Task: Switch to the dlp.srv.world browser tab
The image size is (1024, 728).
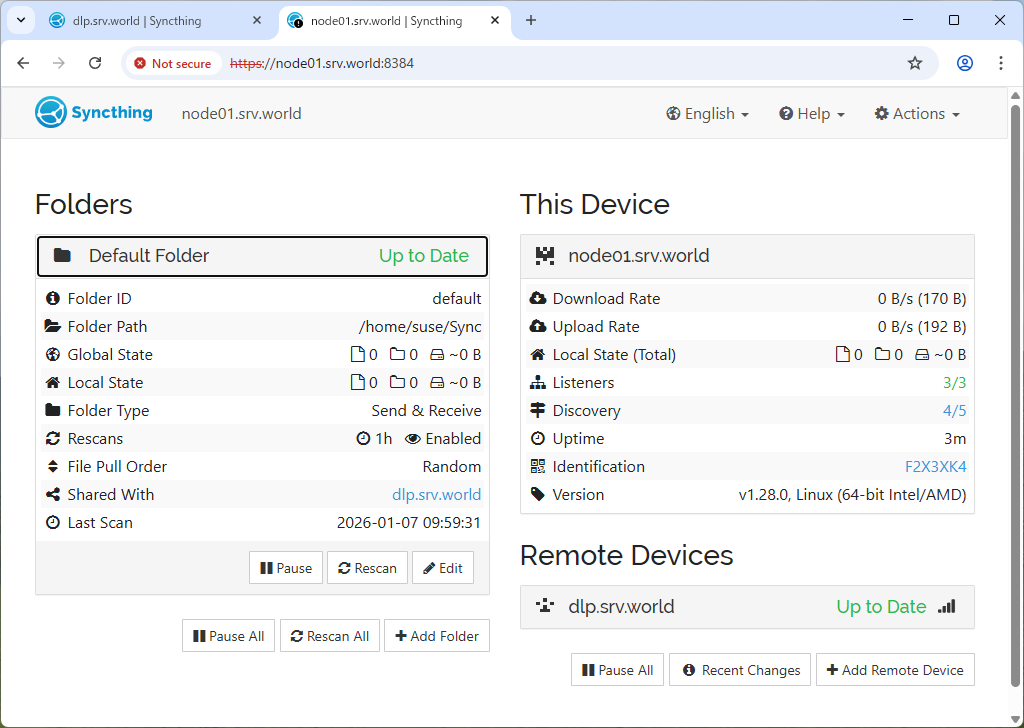Action: pos(136,20)
